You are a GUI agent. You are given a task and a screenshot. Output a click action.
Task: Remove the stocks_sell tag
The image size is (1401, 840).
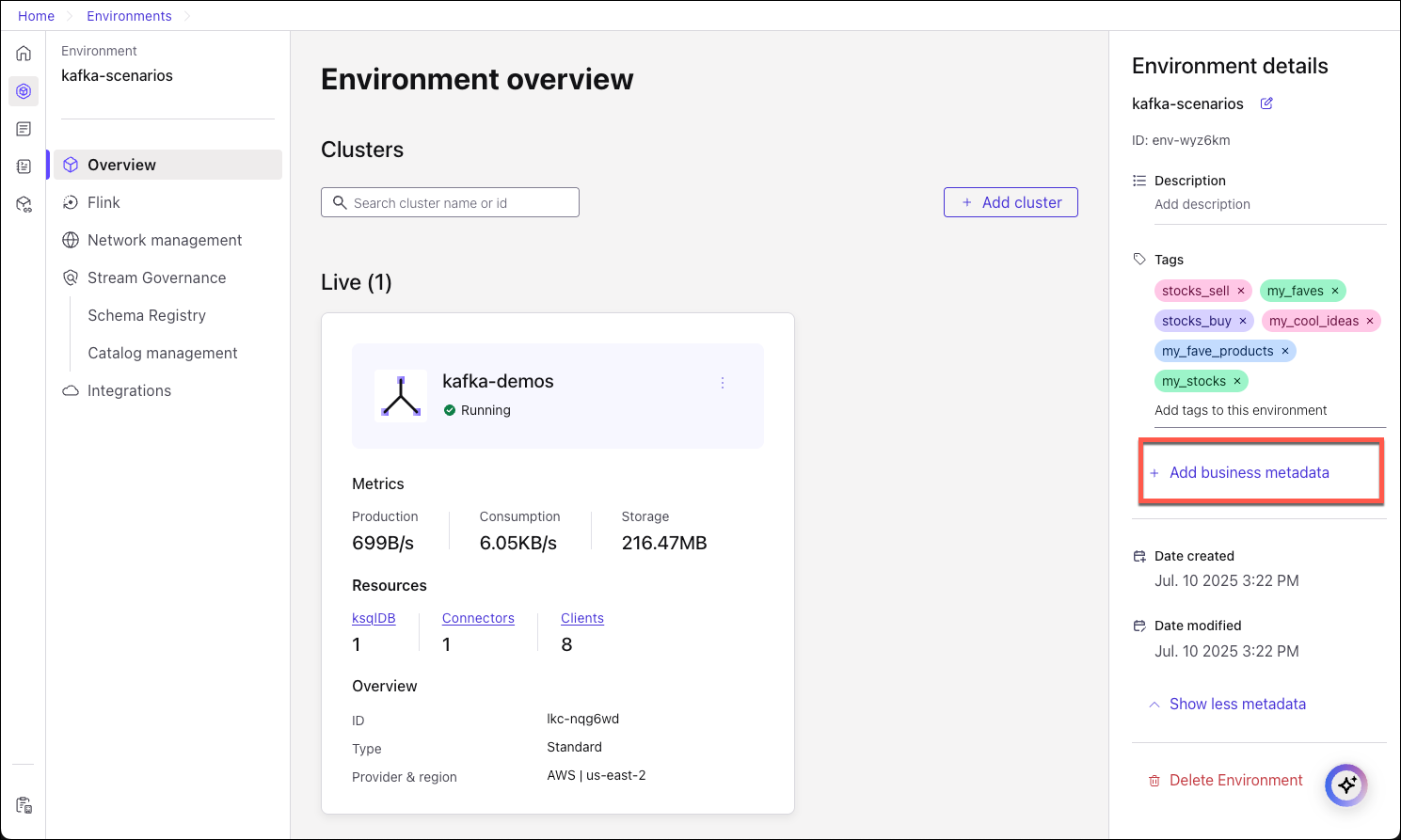pyautogui.click(x=1241, y=291)
